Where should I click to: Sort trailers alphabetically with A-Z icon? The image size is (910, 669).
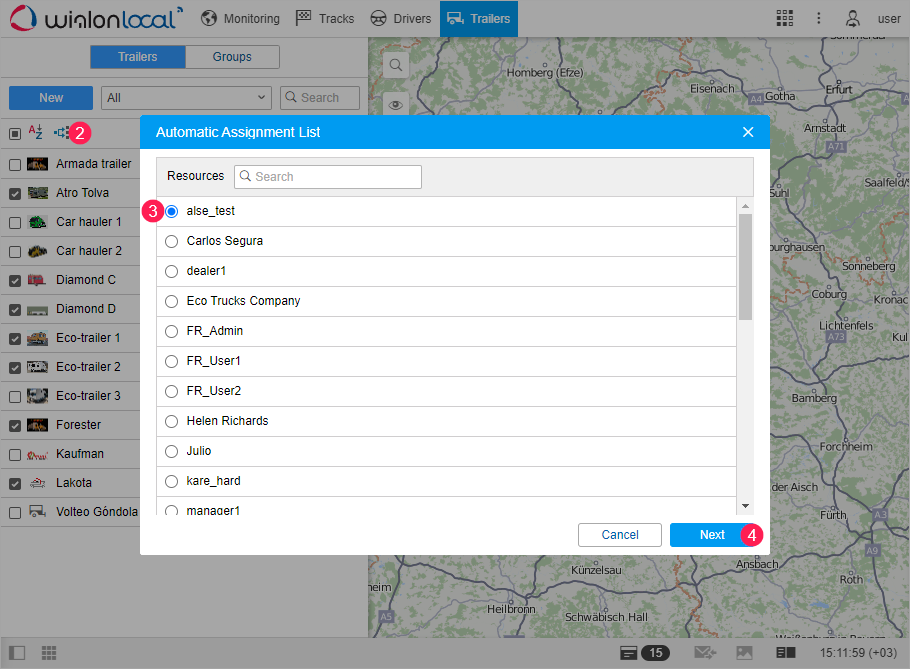35,132
